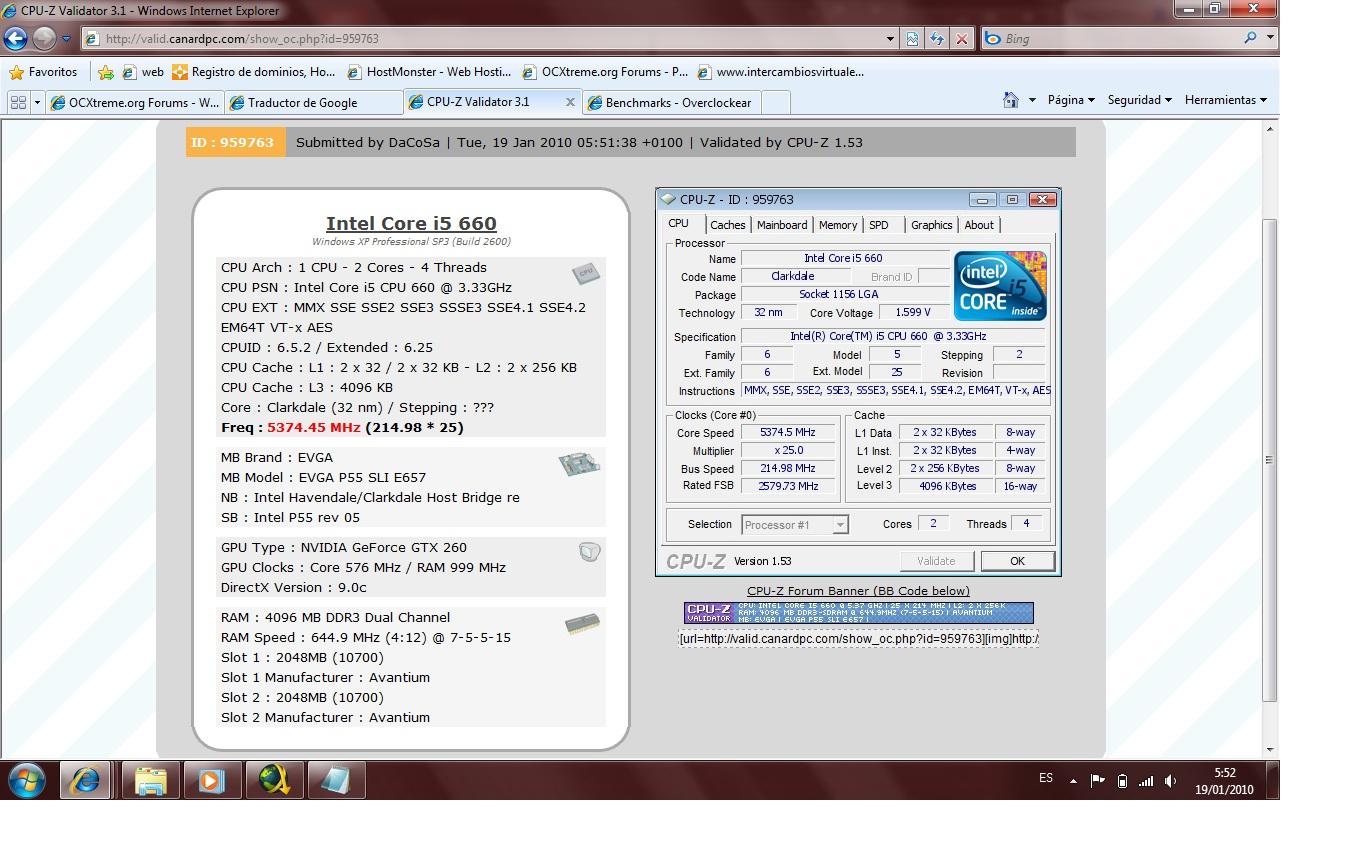The width and height of the screenshot is (1361, 857).
Task: Click the search magnifier icon
Action: pyautogui.click(x=1250, y=39)
